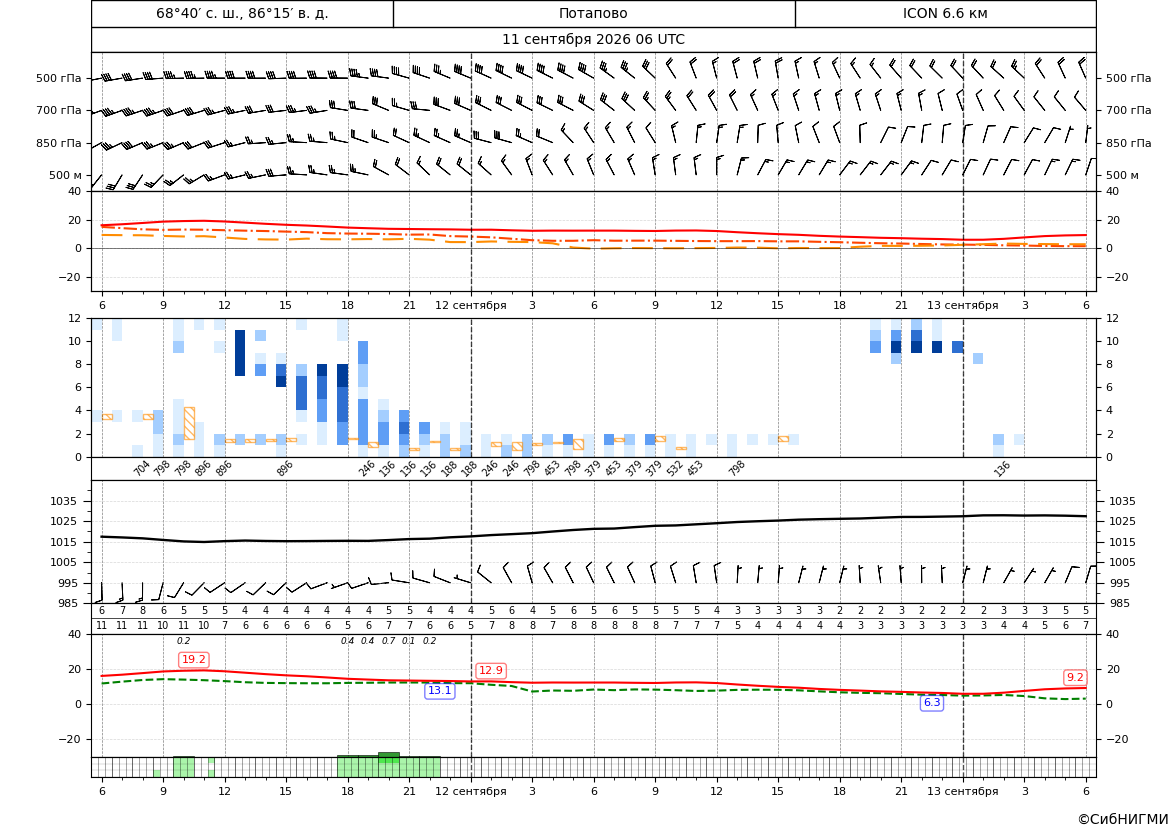The image size is (1169, 827).
Task: Click the 704 cloud base value label
Action: pyautogui.click(x=142, y=468)
